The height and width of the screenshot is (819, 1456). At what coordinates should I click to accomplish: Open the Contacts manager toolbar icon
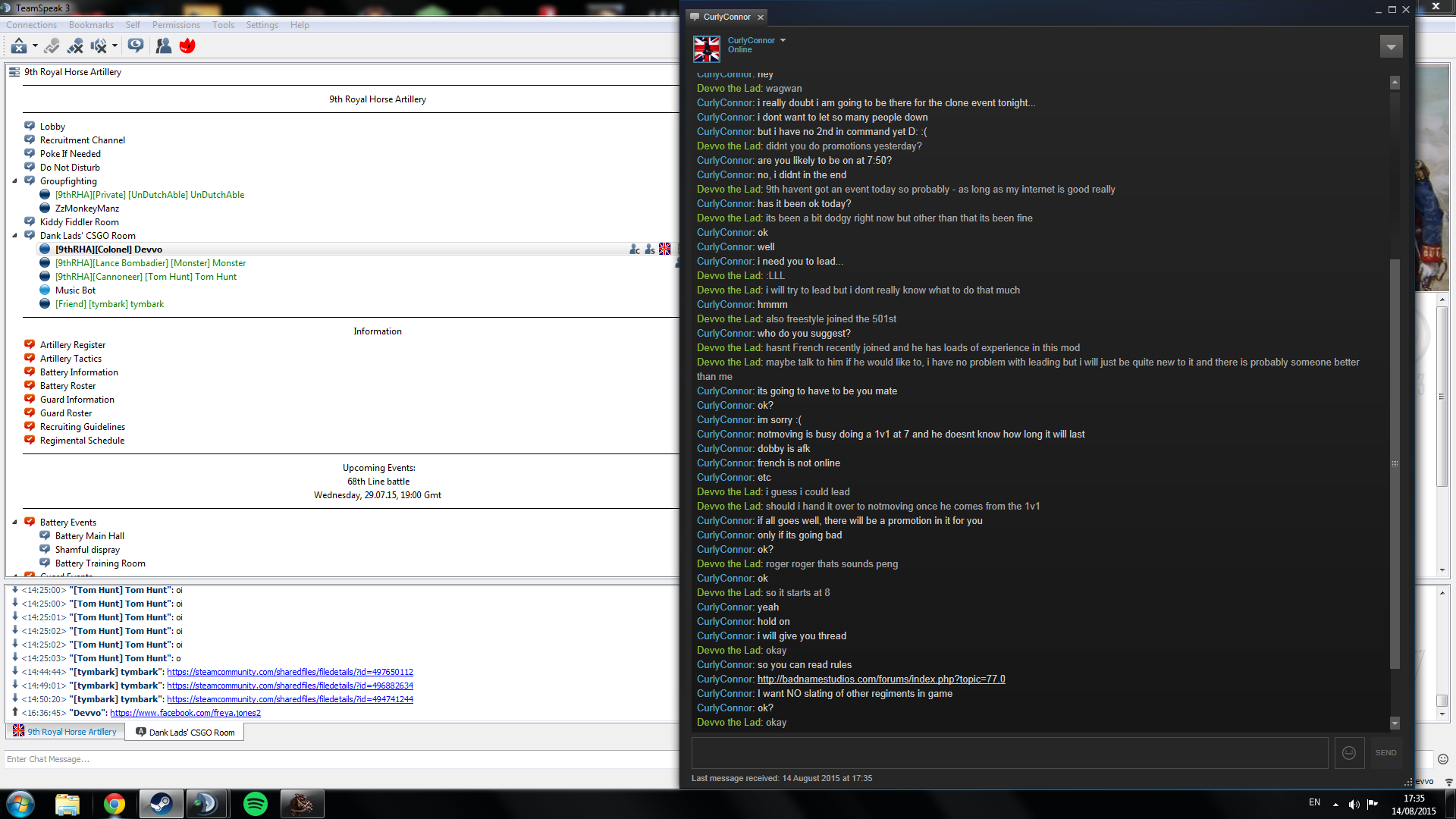pos(163,46)
